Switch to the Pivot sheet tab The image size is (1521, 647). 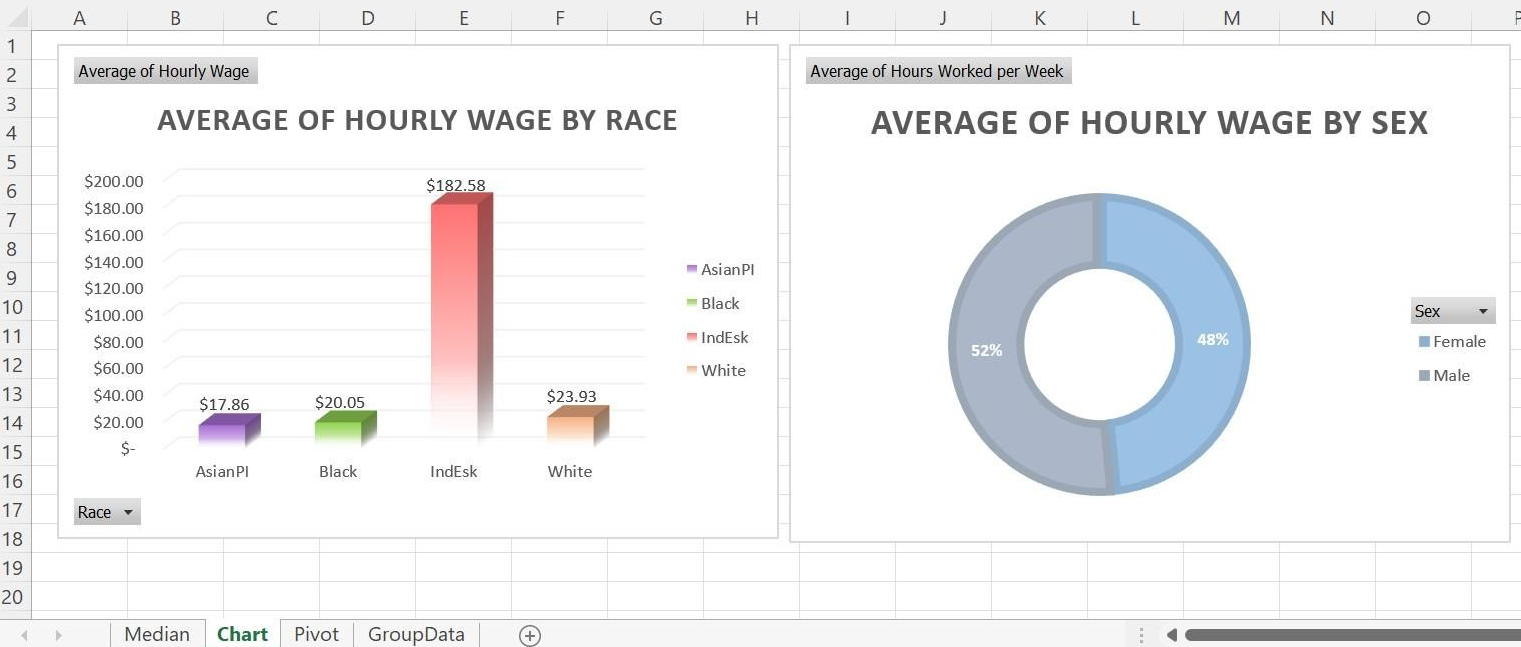coord(316,635)
